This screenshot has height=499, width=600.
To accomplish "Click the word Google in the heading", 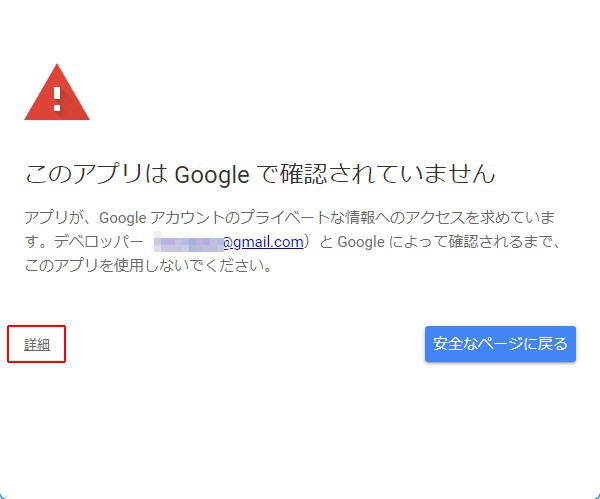I will click(x=211, y=175).
